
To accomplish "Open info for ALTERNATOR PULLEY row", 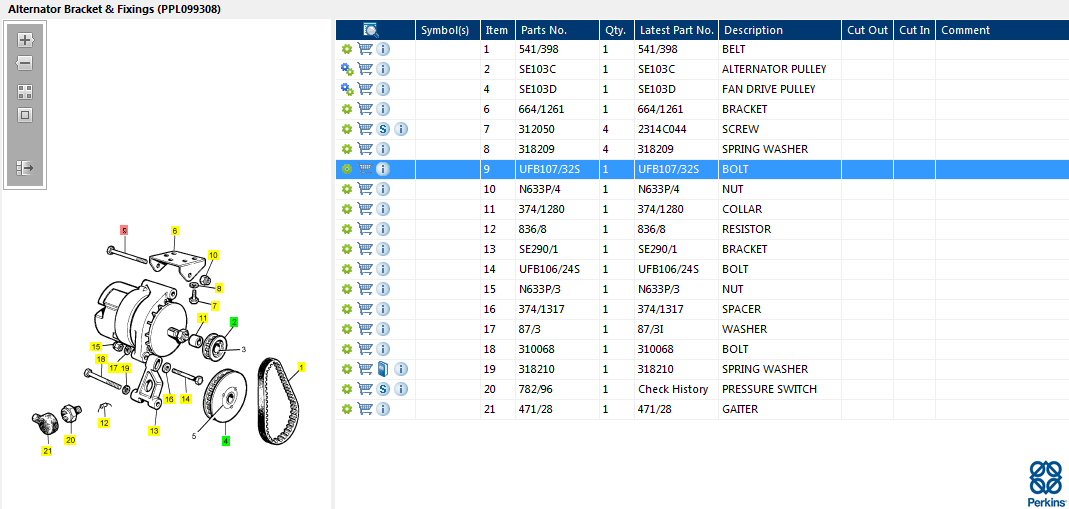I will (x=383, y=69).
